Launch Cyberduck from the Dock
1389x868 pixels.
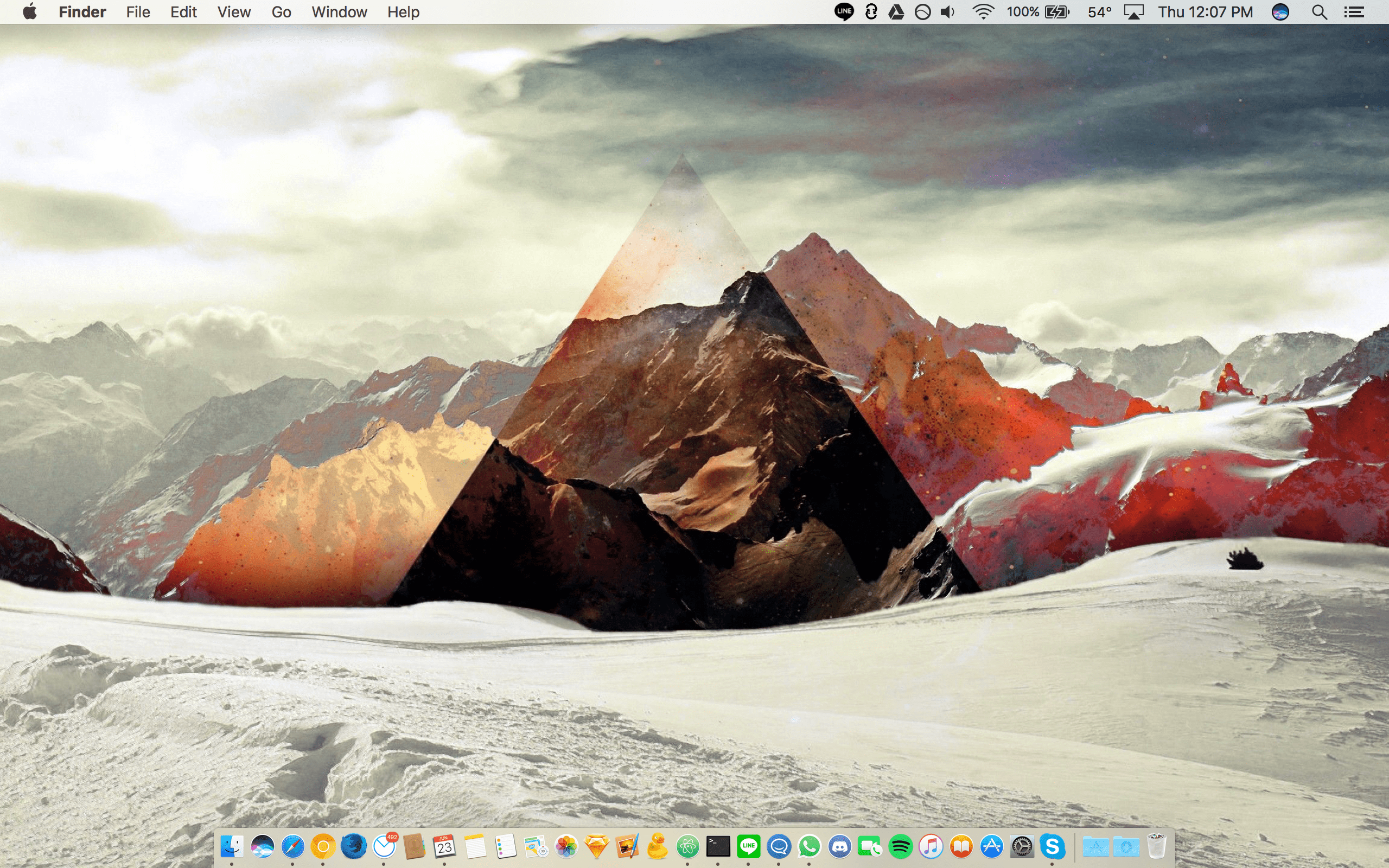(x=658, y=846)
